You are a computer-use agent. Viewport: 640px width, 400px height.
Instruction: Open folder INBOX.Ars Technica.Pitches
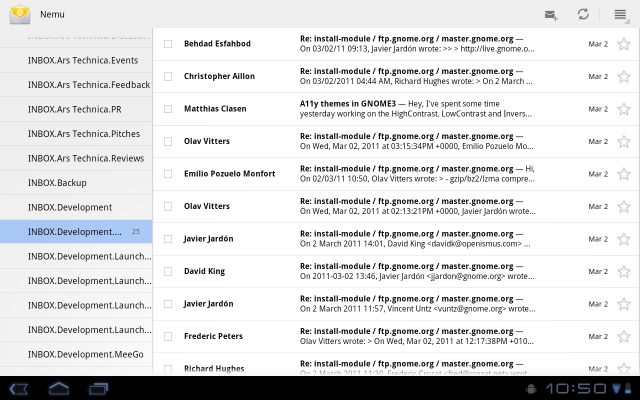76,134
